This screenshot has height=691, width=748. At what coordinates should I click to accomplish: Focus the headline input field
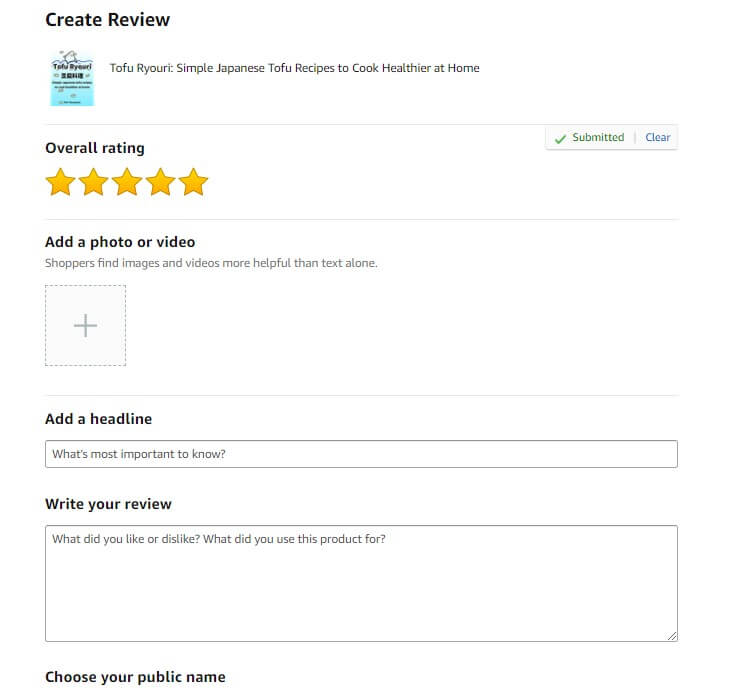[x=361, y=454]
